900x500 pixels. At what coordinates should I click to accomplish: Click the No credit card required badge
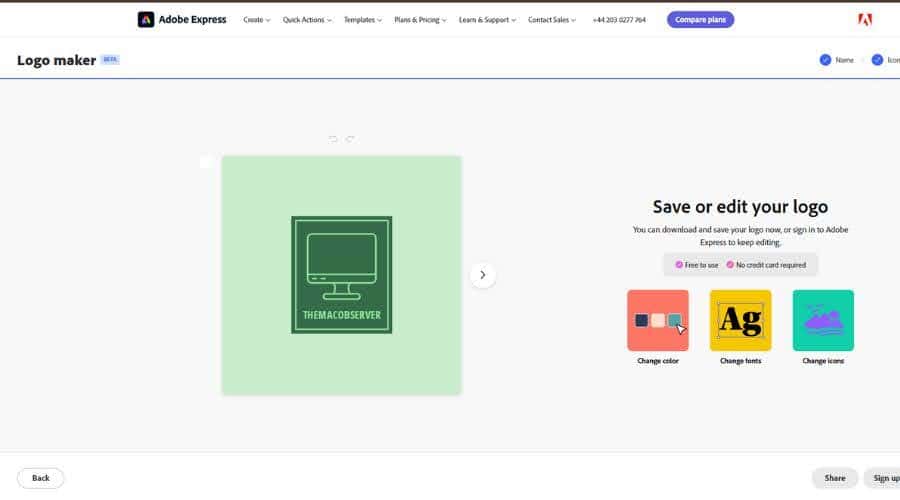[x=766, y=265]
